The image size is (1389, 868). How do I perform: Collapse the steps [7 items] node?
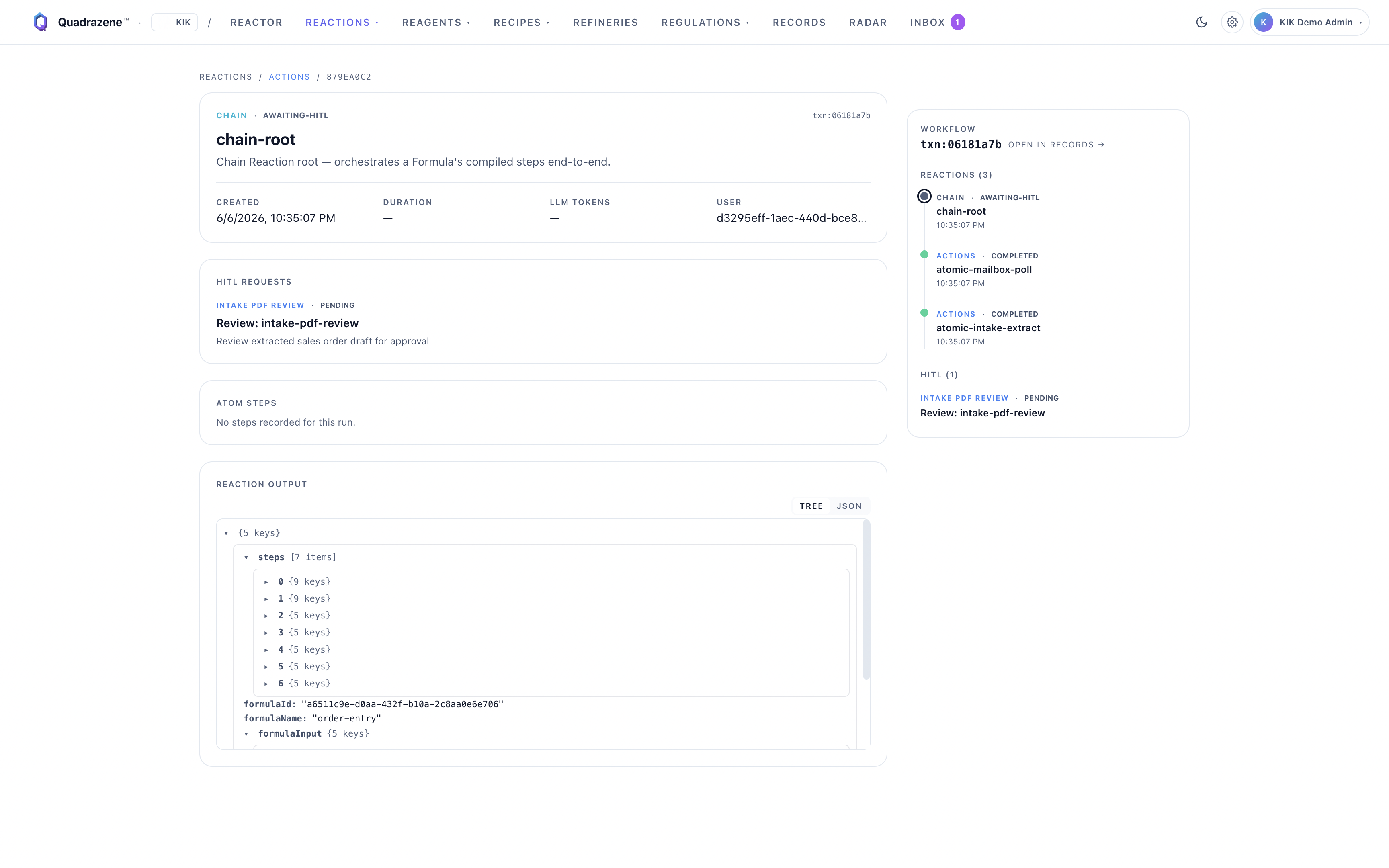246,557
